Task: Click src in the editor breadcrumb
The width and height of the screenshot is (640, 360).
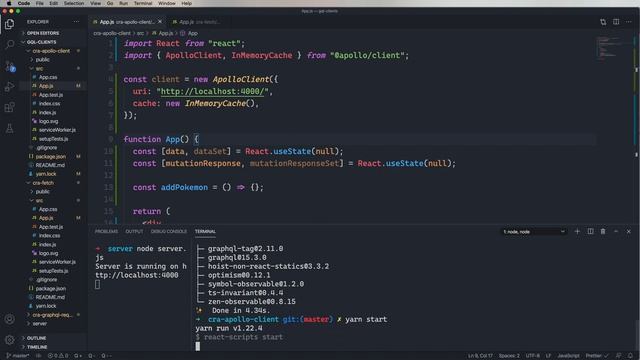Action: (x=140, y=33)
